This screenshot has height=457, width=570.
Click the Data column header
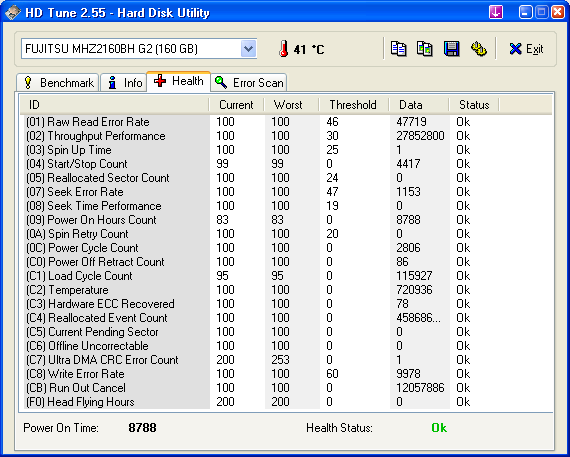coord(419,105)
